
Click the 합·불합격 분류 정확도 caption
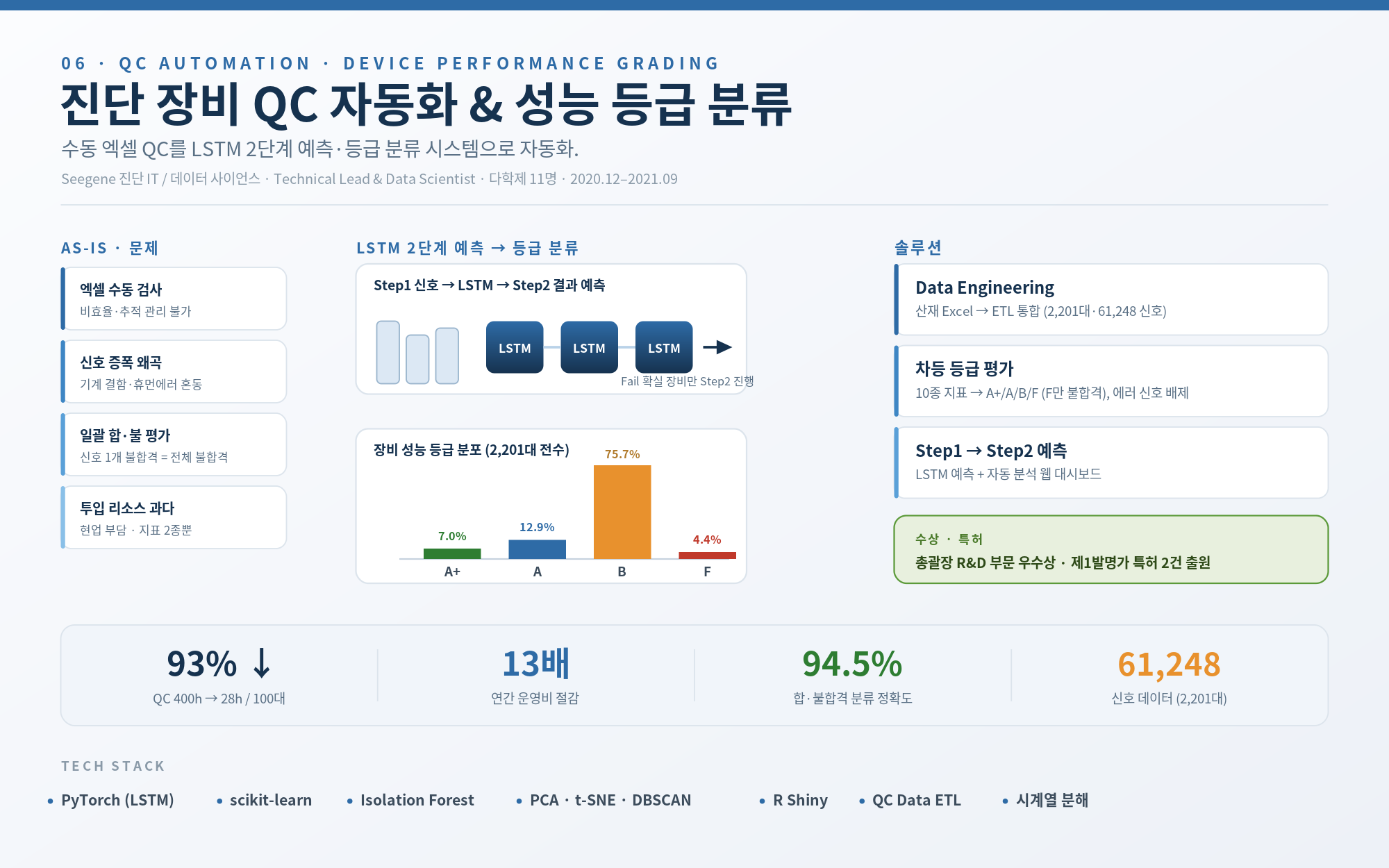click(852, 698)
